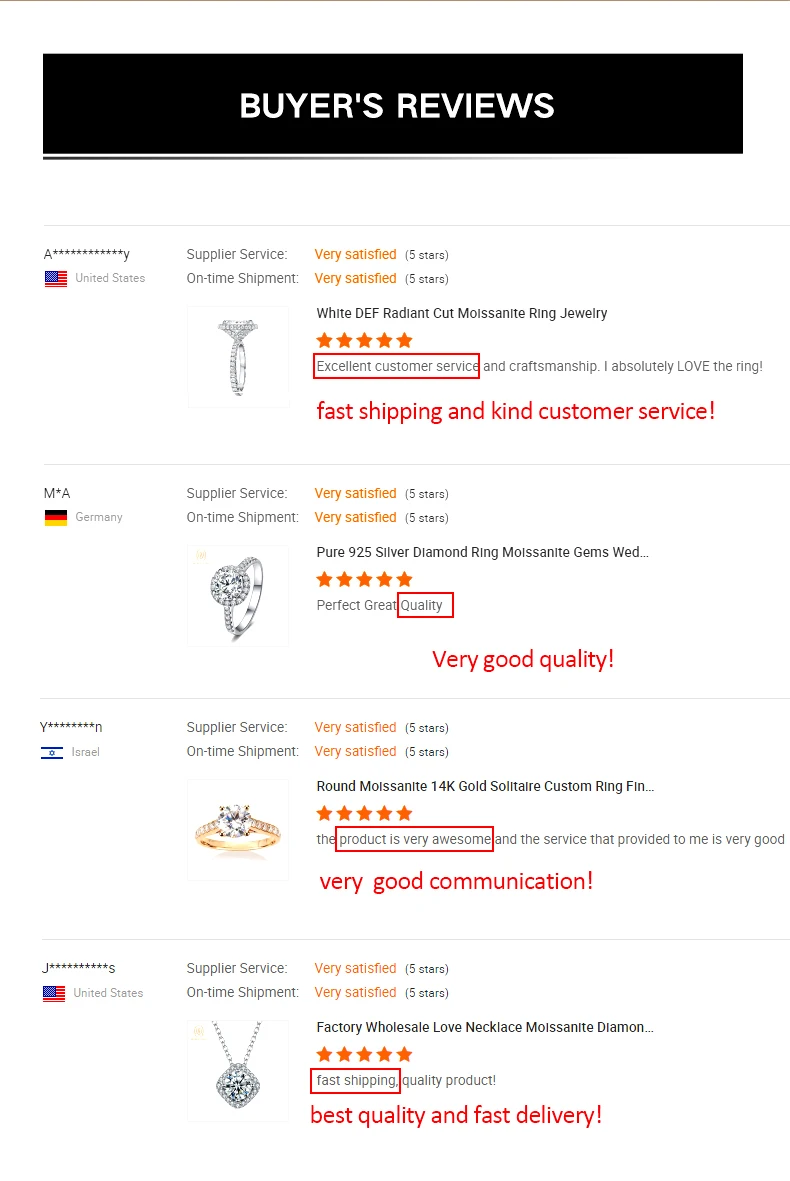Open the radiant cut ring product thumbnail
The width and height of the screenshot is (790, 1181).
point(238,357)
